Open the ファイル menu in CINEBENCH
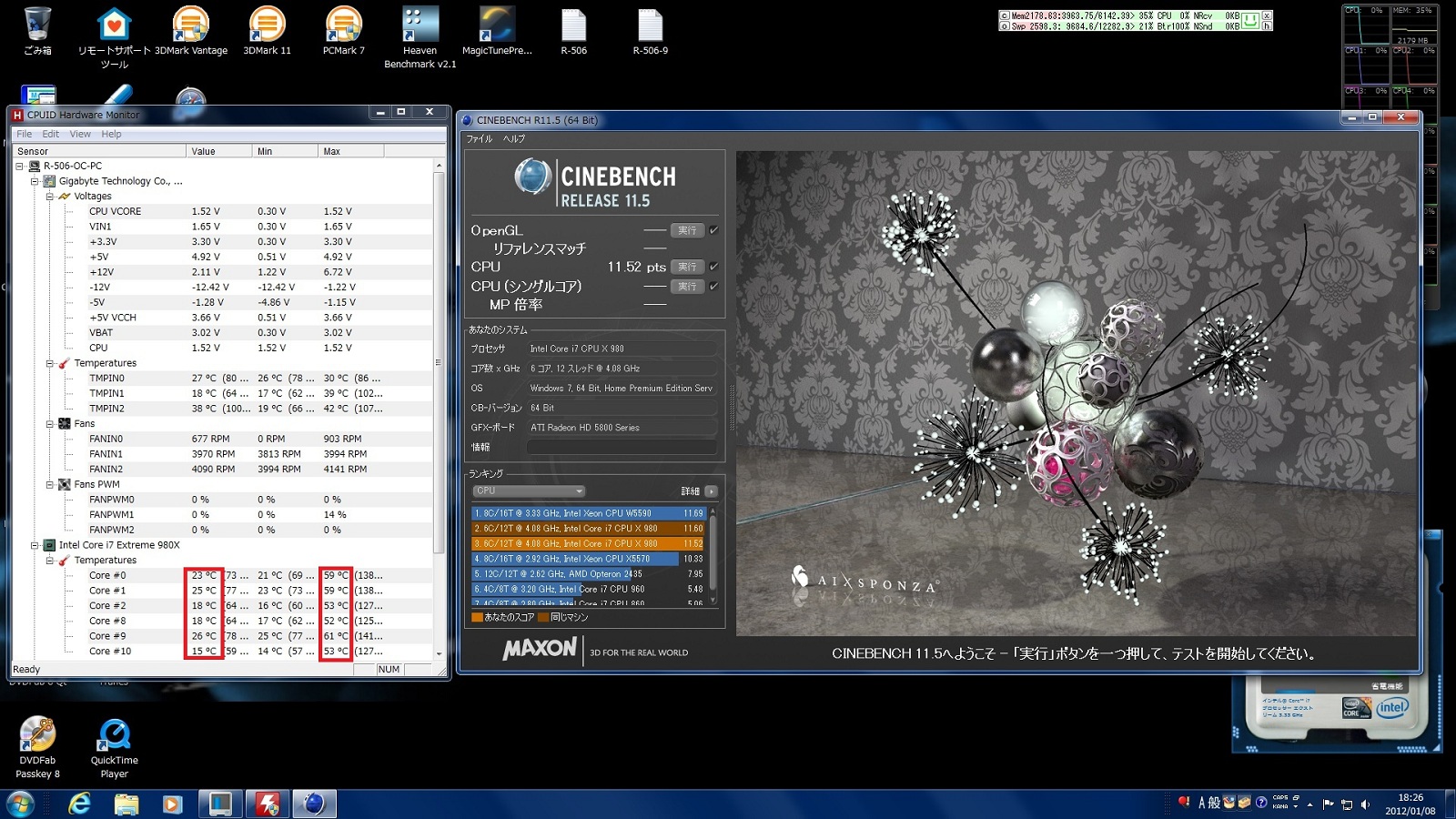The image size is (1456, 819). 480,139
